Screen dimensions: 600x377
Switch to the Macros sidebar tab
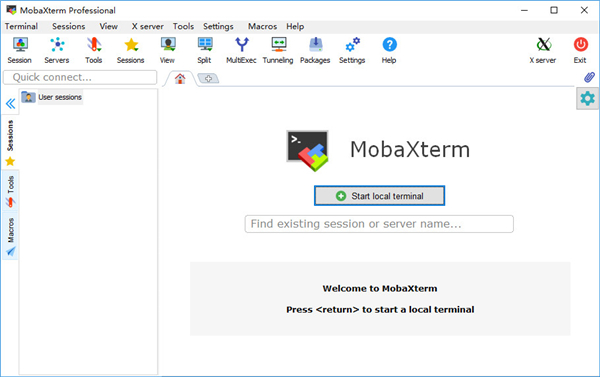tap(10, 237)
